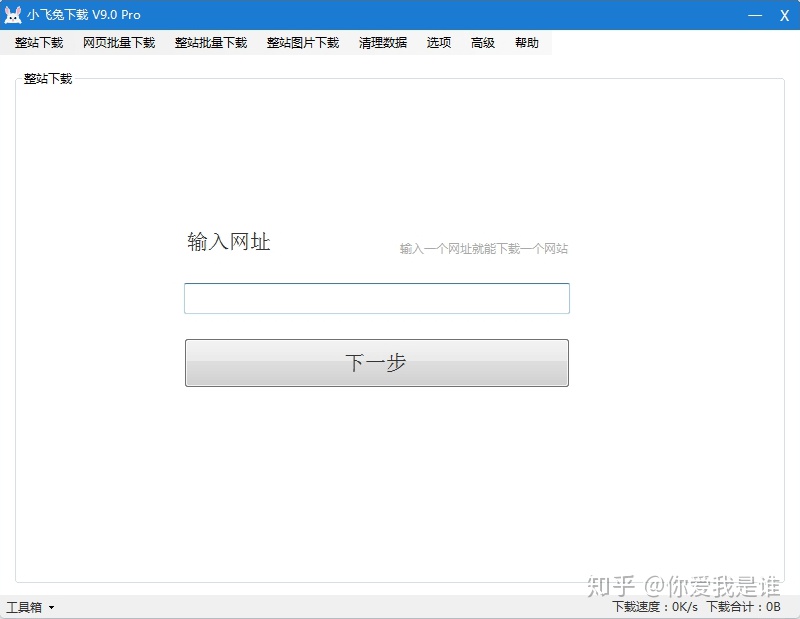
Task: Close the 小飞兔下载 window
Action: coord(784,15)
